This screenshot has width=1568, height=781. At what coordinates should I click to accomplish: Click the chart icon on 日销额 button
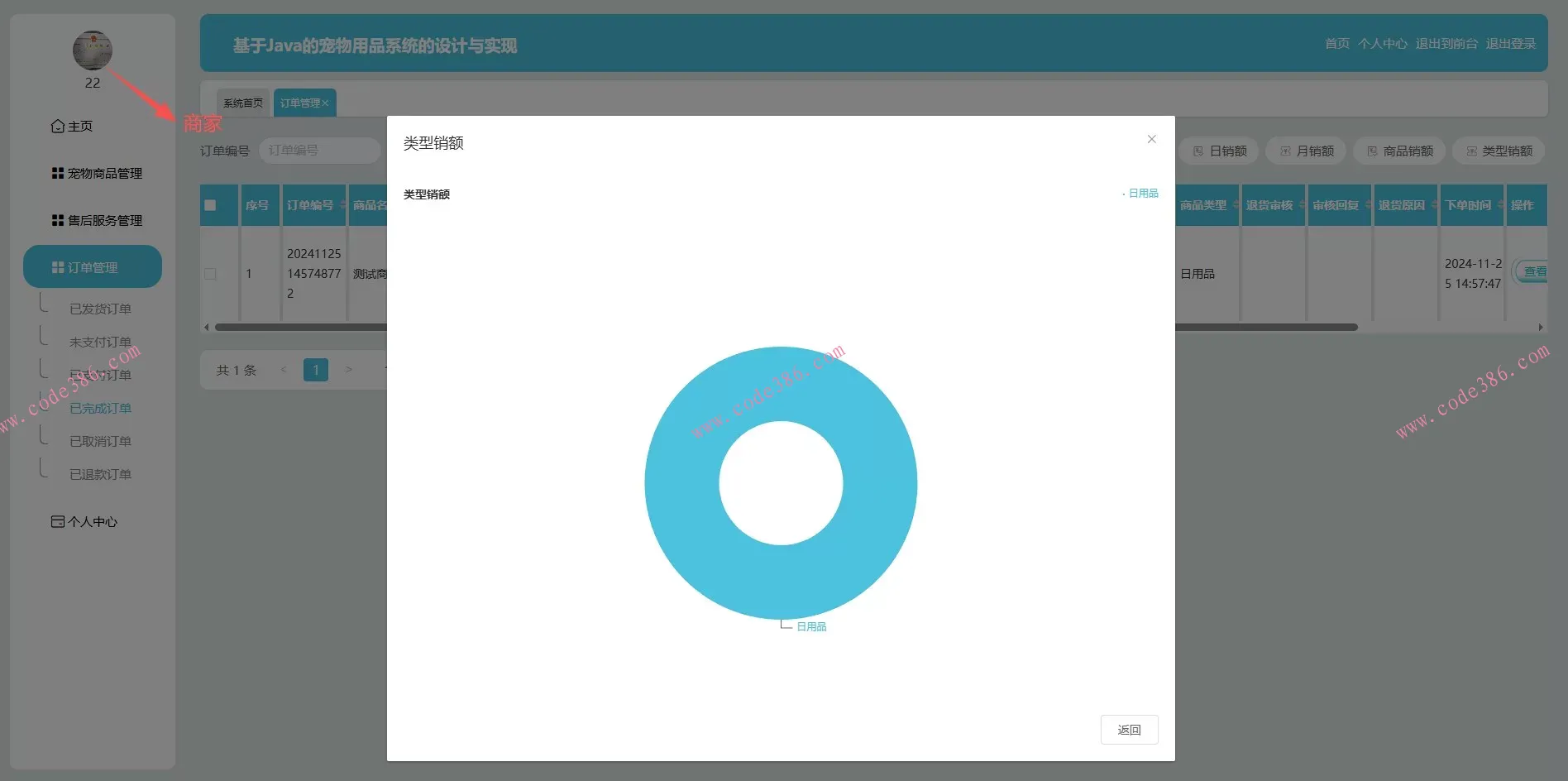1198,151
